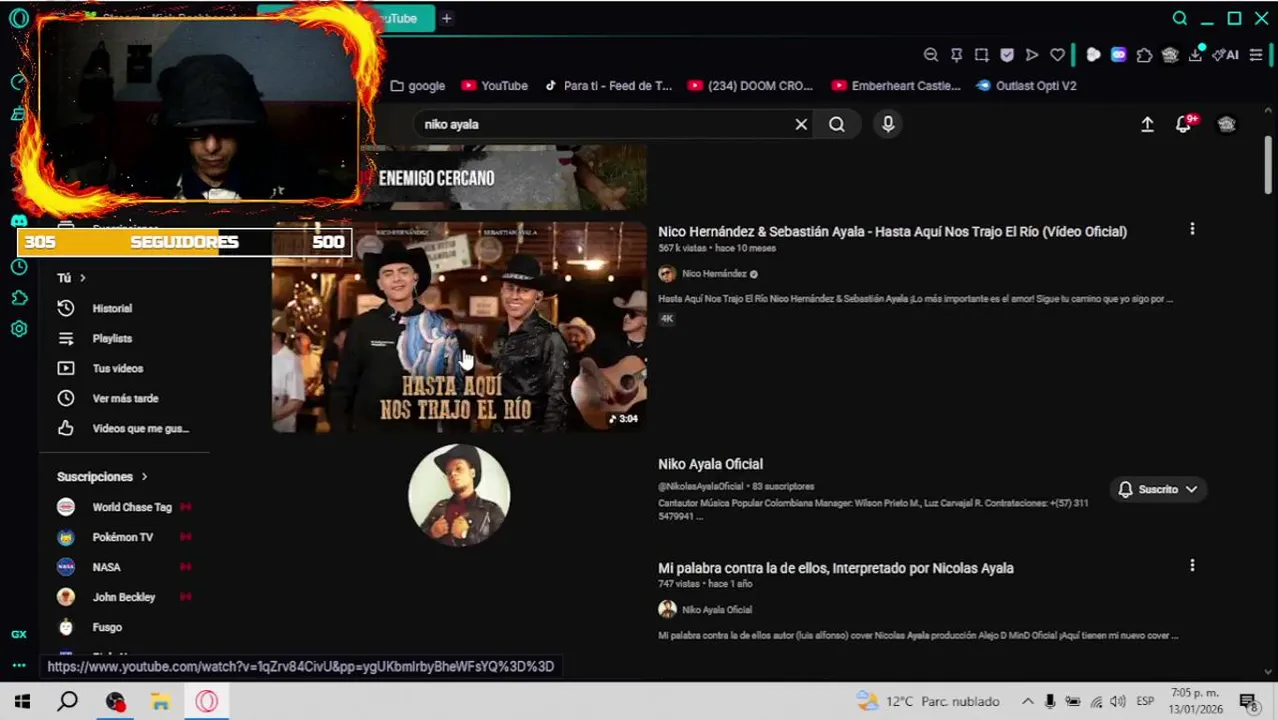Click the zoom out icon in address bar

(x=931, y=55)
